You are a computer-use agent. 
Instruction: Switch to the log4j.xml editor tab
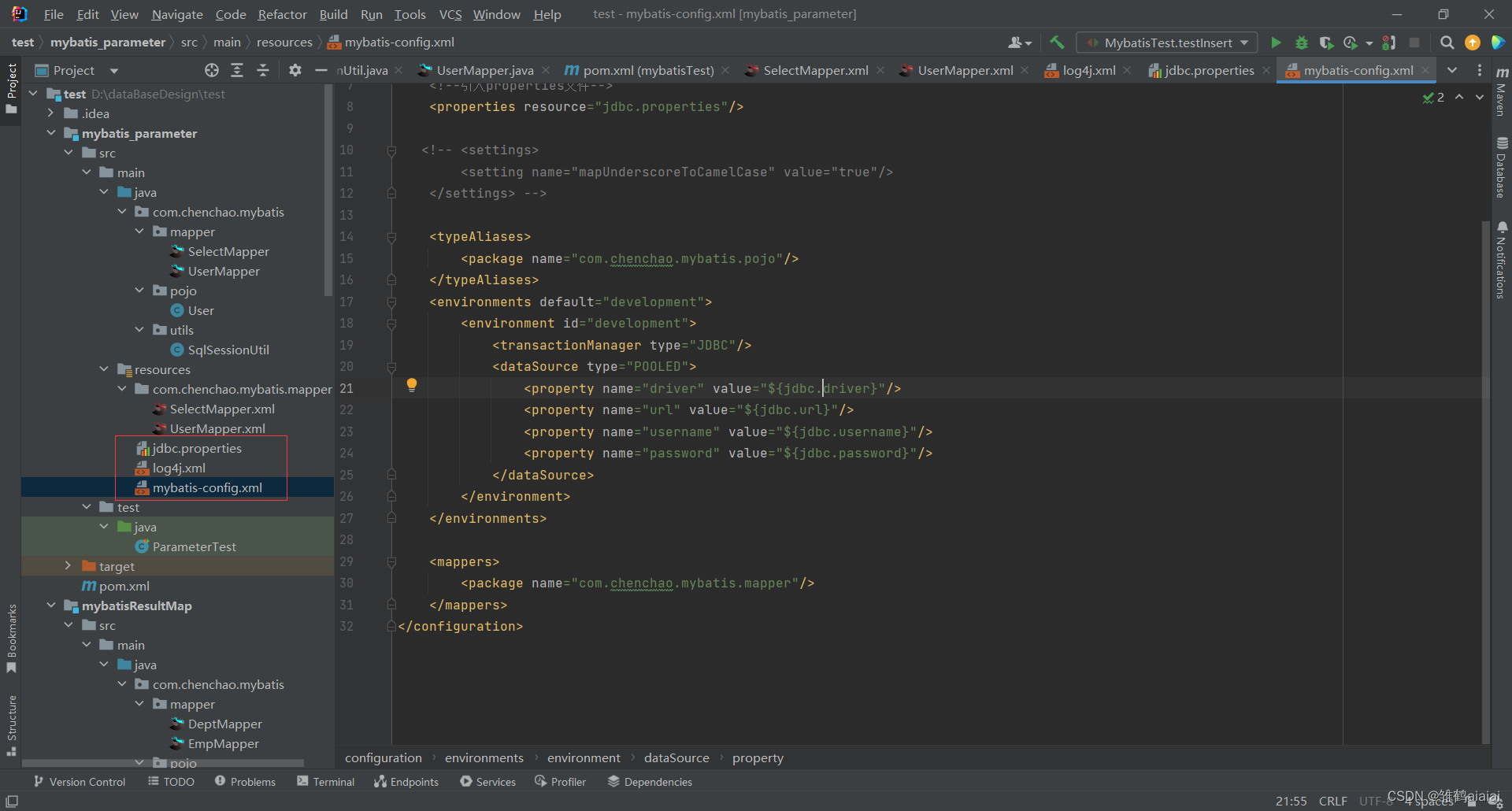(x=1088, y=70)
